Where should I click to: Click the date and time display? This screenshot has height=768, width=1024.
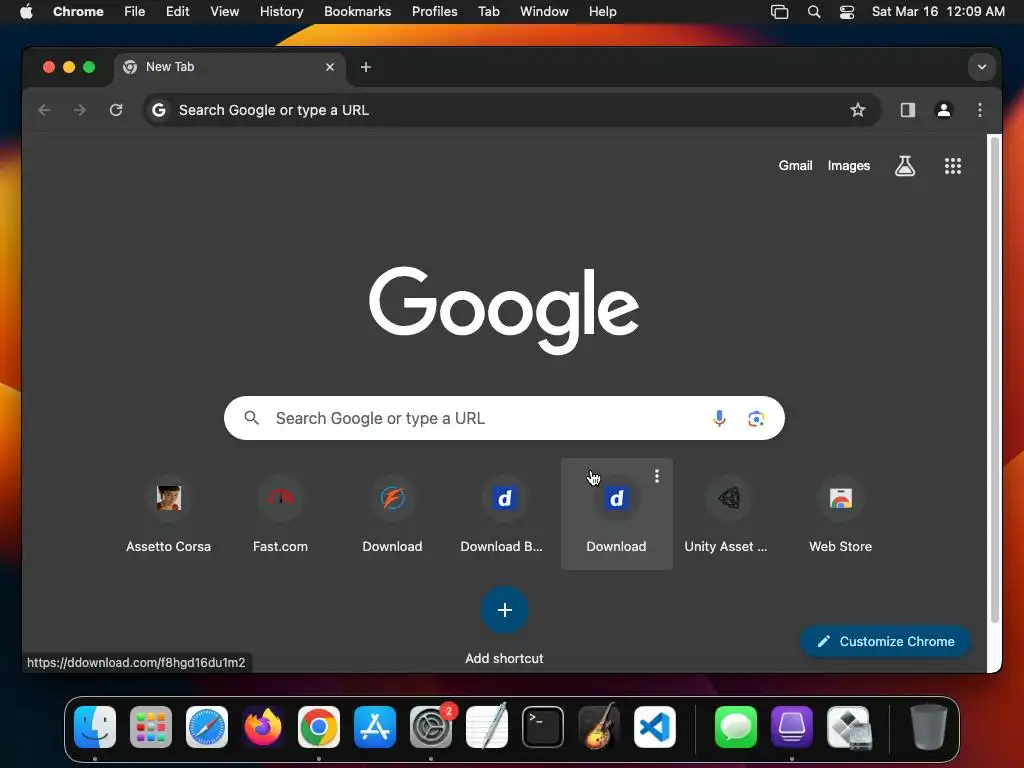(938, 12)
